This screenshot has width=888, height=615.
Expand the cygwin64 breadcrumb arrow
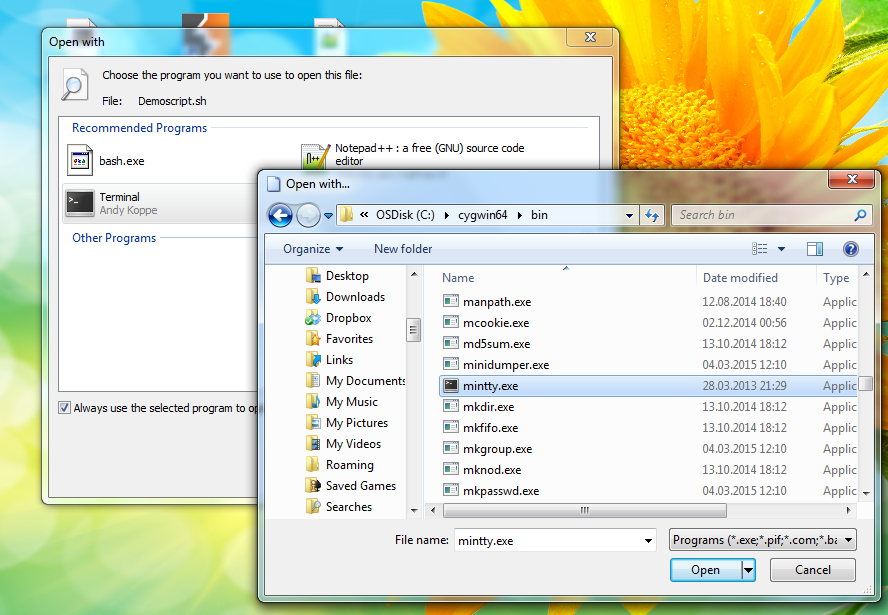(x=519, y=215)
